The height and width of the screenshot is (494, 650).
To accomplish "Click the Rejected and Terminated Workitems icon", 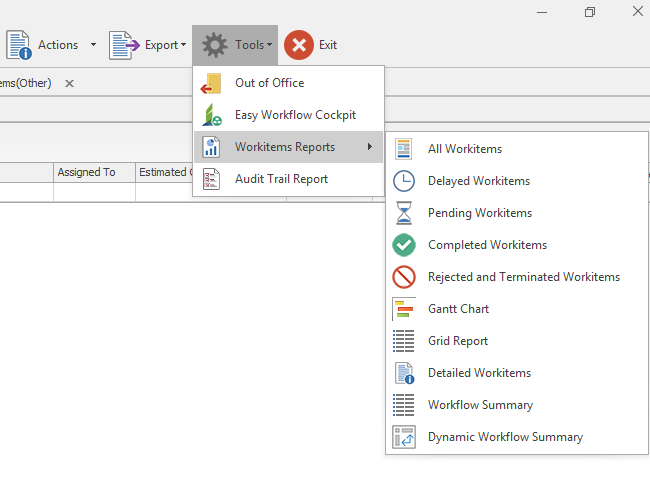I will pyautogui.click(x=404, y=277).
